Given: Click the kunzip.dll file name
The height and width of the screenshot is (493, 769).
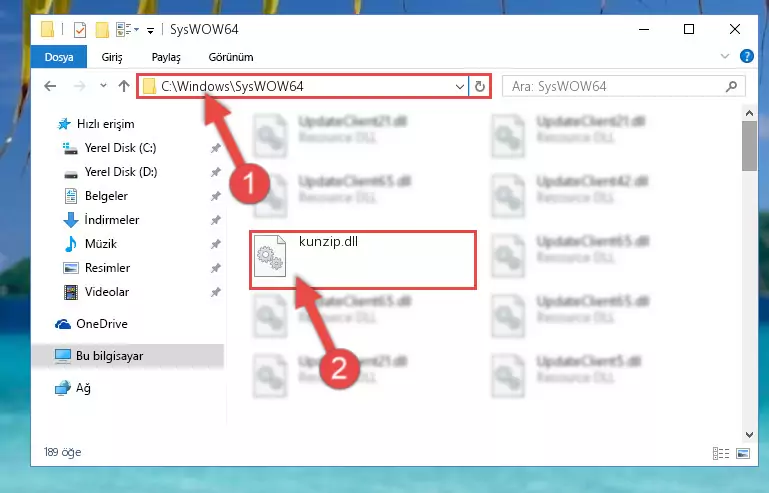Looking at the screenshot, I should 328,241.
